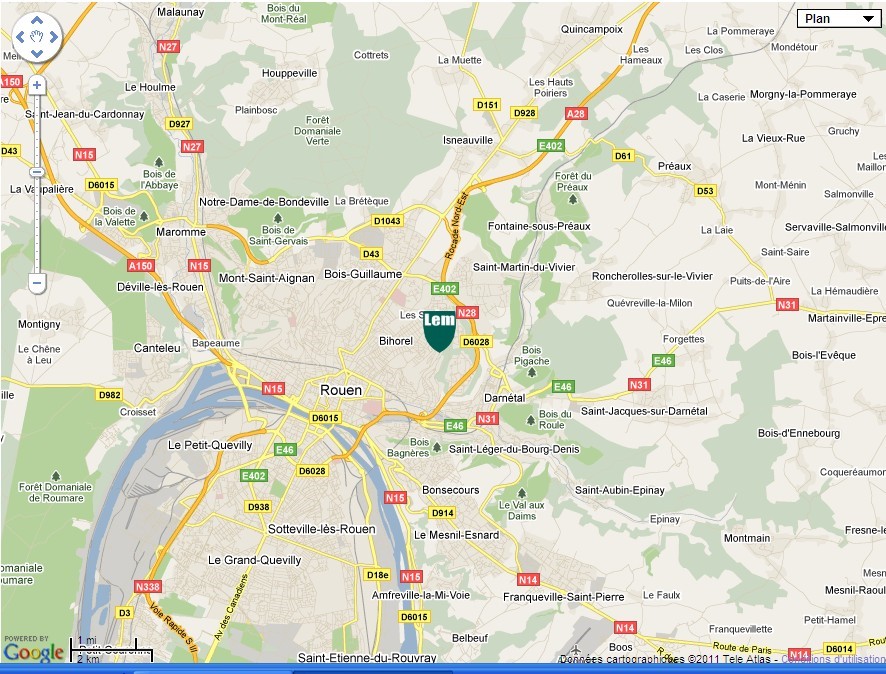This screenshot has width=886, height=674.
Task: Click the N338 road shield
Action: (147, 586)
